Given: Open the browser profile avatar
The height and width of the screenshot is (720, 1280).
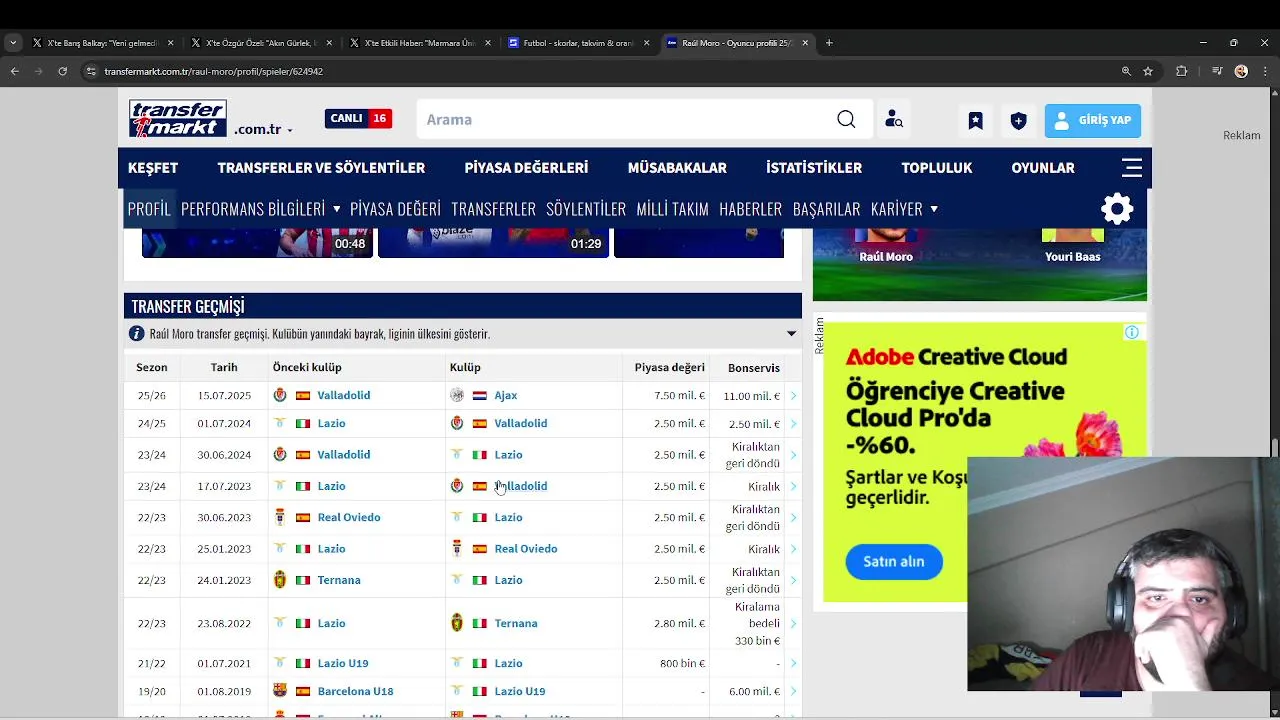Looking at the screenshot, I should [x=1241, y=71].
